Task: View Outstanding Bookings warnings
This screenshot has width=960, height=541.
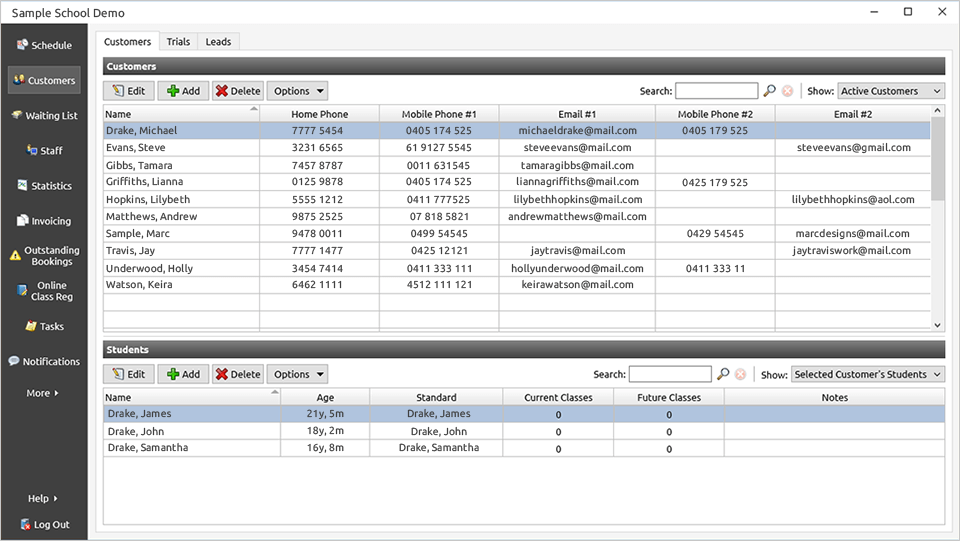Action: tap(44, 256)
